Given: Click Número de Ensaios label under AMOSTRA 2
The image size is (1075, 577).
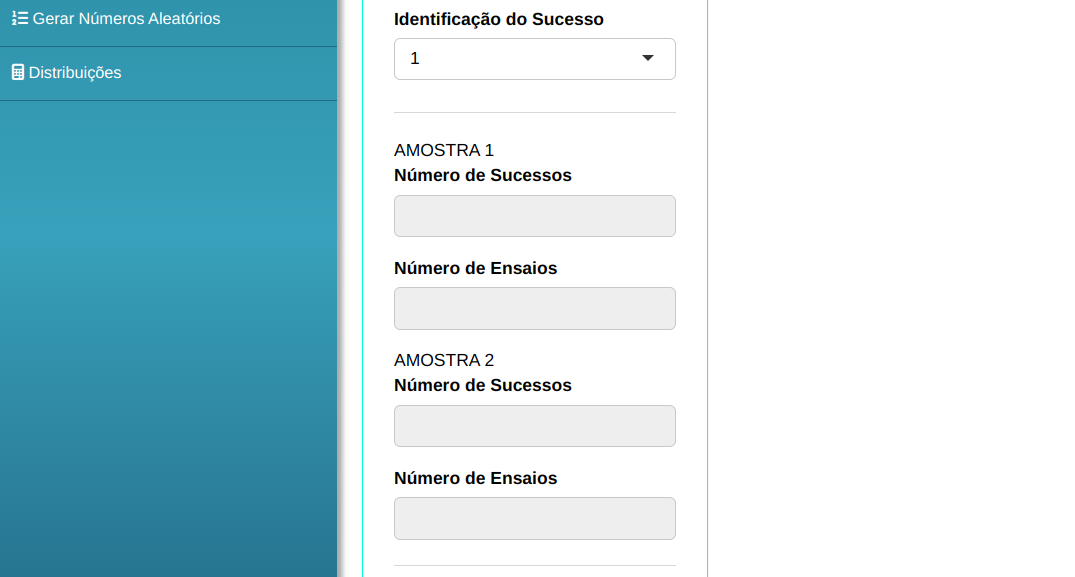Looking at the screenshot, I should [x=475, y=478].
